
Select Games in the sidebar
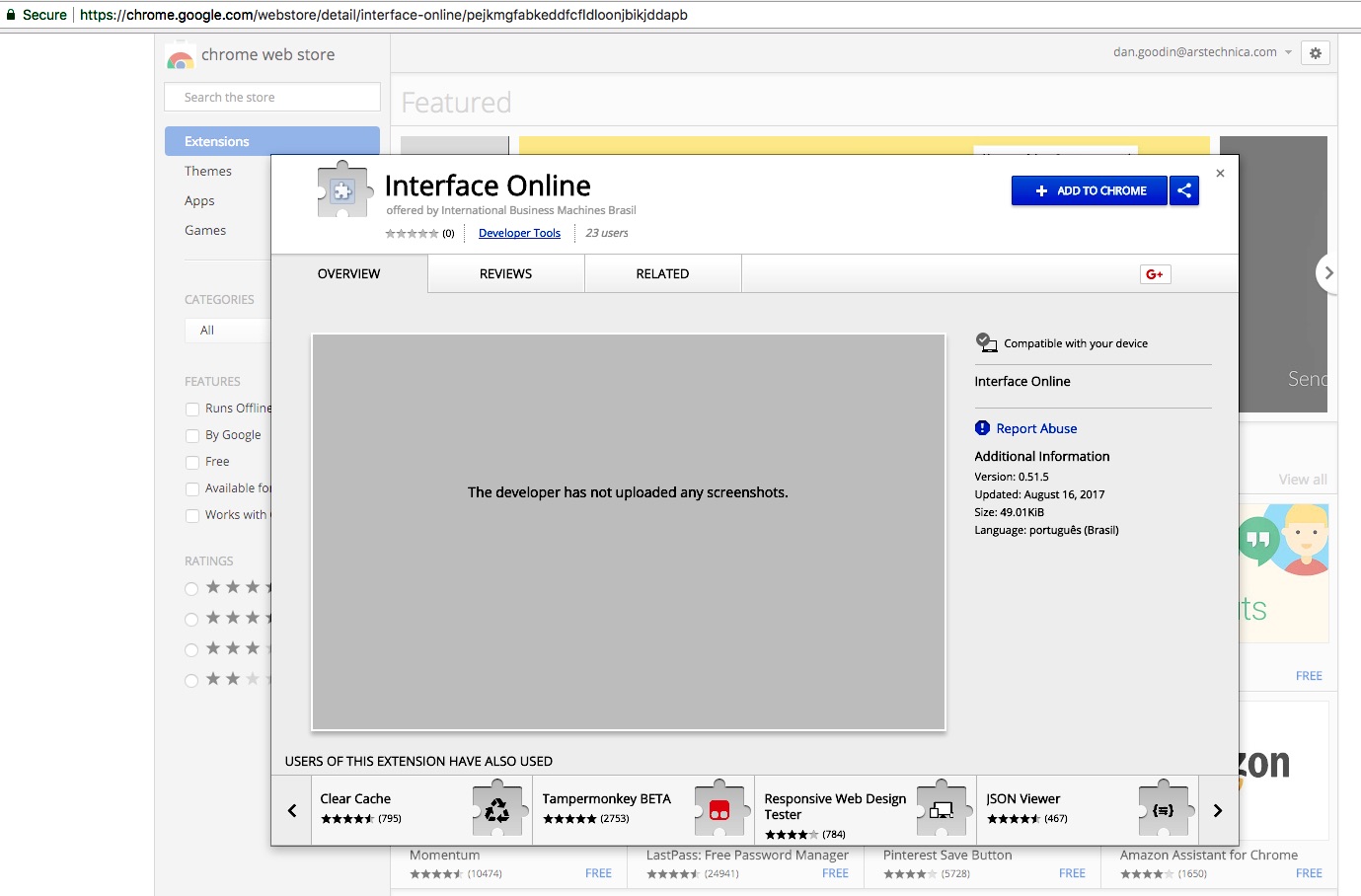coord(205,230)
